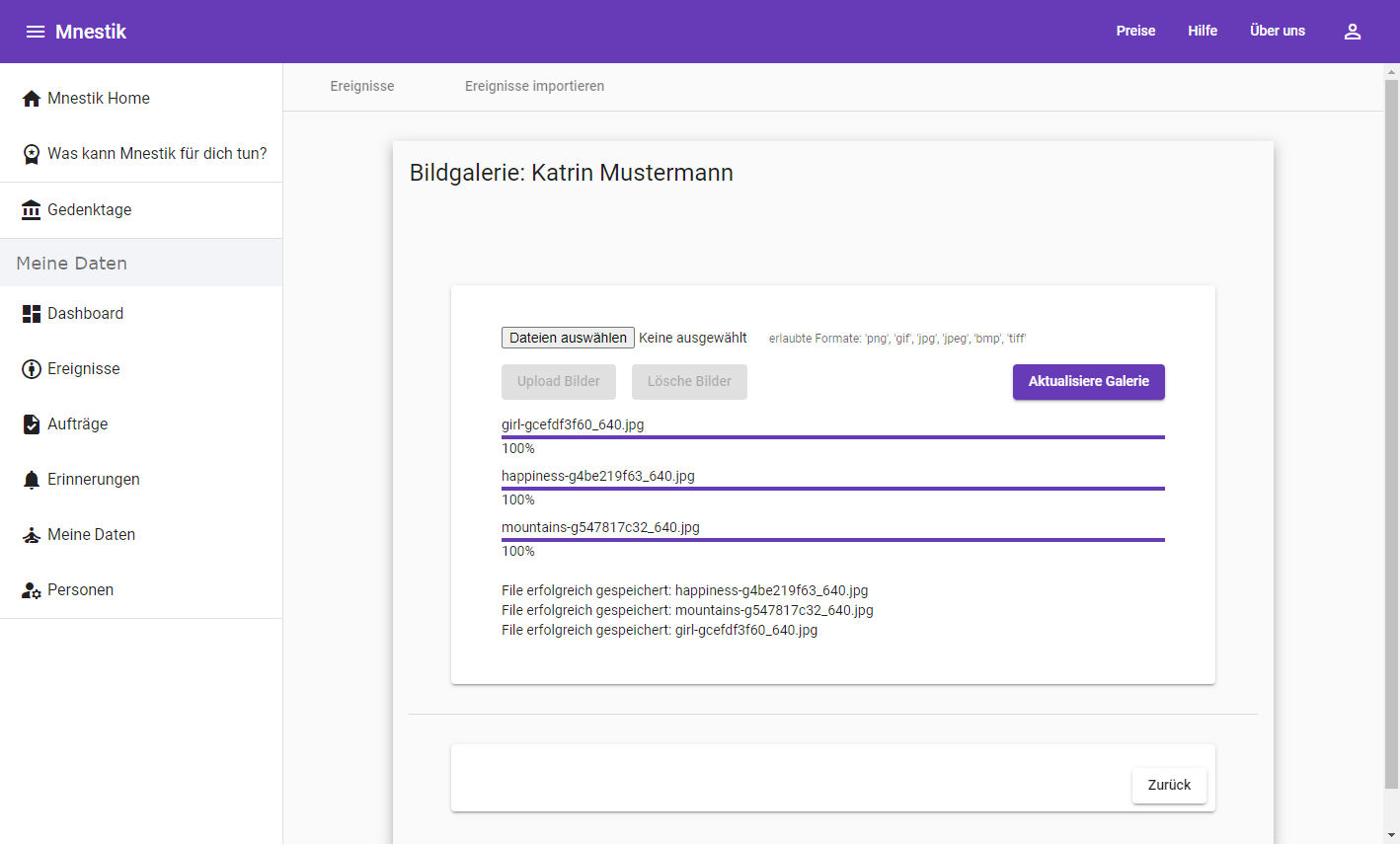The width and height of the screenshot is (1400, 845).
Task: Click the Personen settings icon
Action: coord(32,590)
